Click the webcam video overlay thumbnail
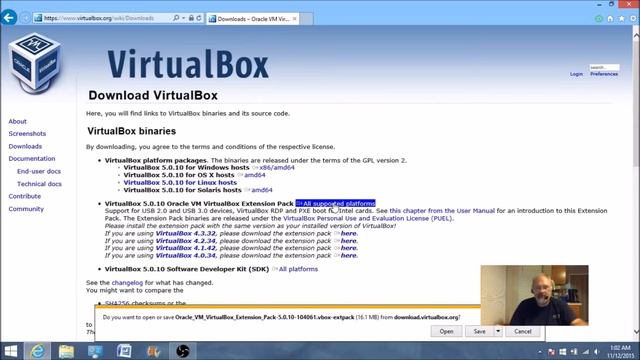 pyautogui.click(x=534, y=295)
